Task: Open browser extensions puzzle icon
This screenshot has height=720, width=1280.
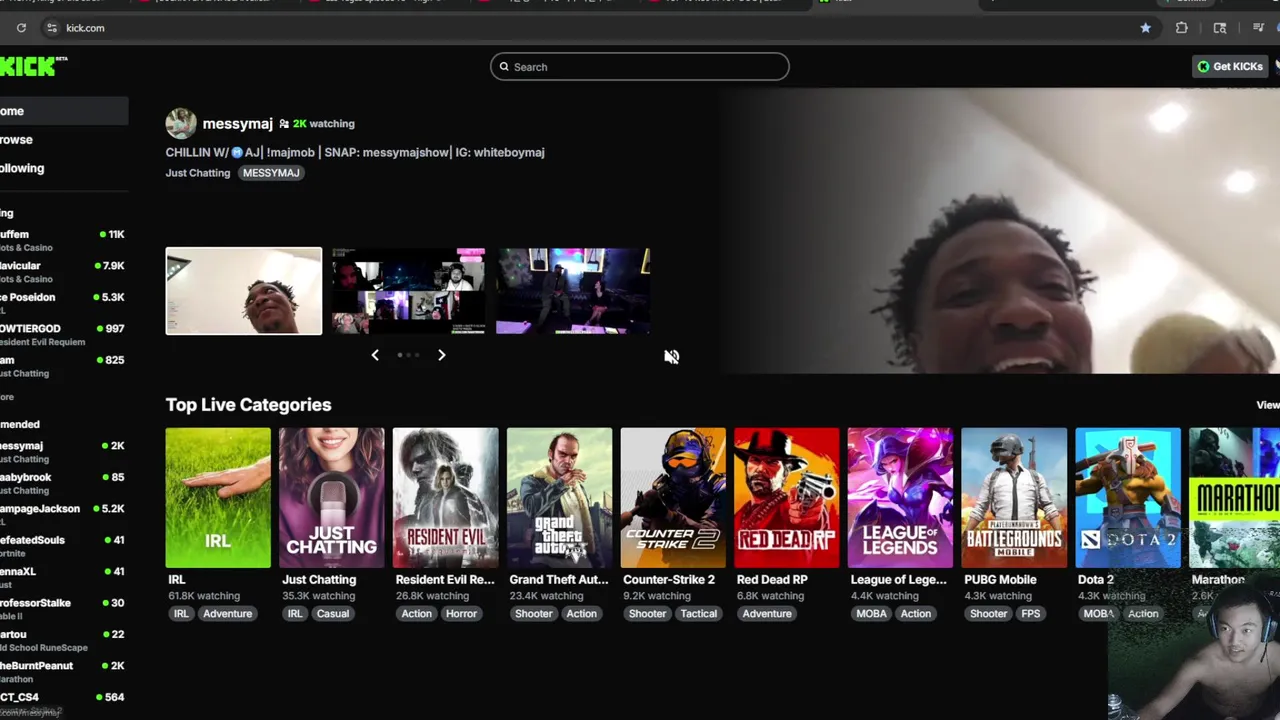Action: [1182, 28]
